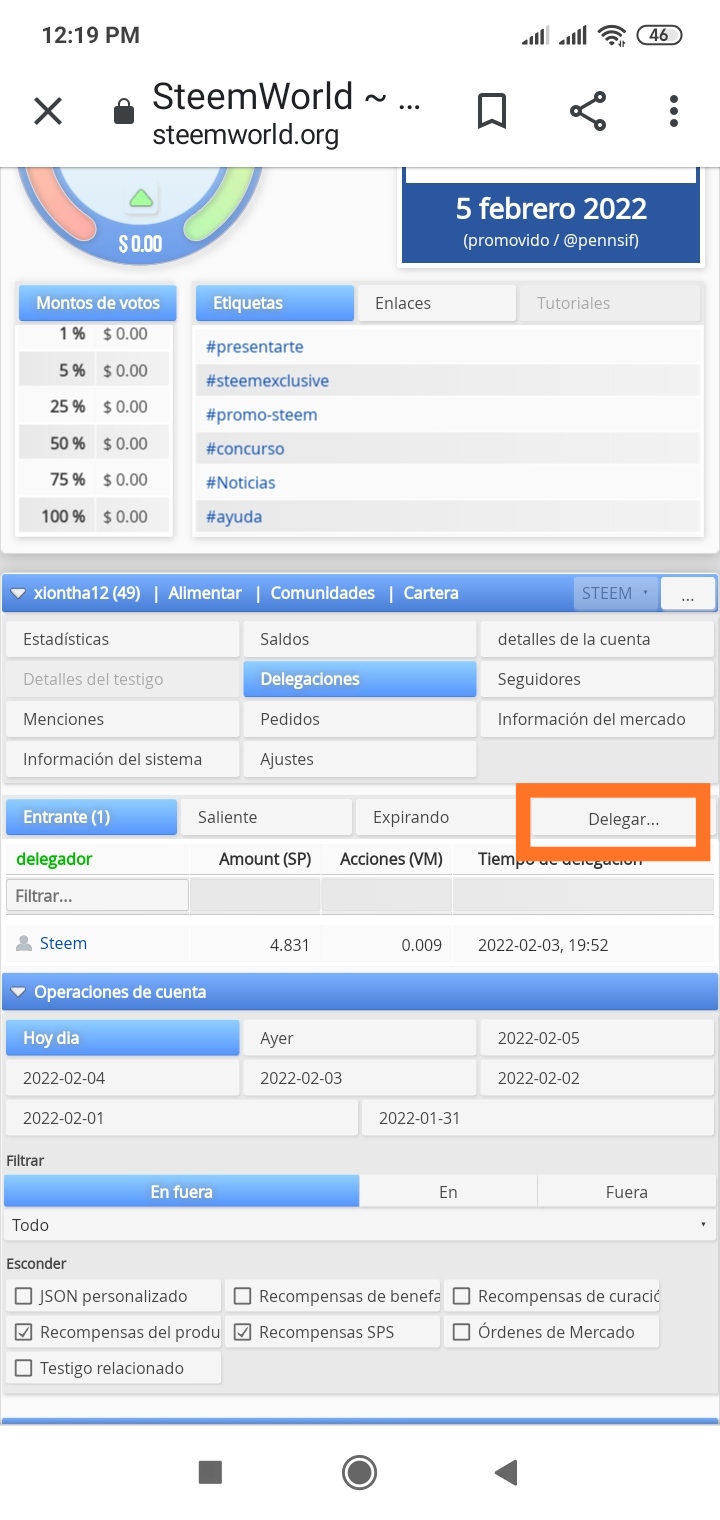The width and height of the screenshot is (720, 1520).
Task: Toggle Recompensas de curación checkbox
Action: coord(461,1296)
